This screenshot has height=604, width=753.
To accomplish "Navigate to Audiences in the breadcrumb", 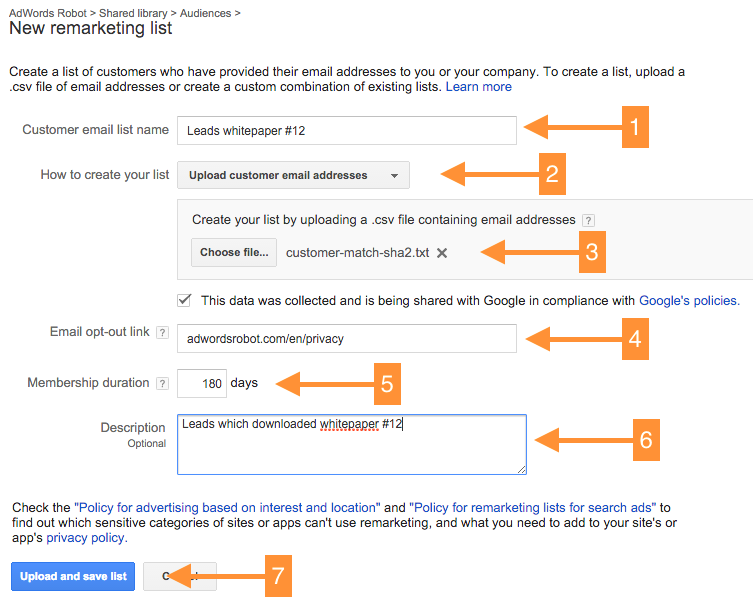I will (205, 13).
